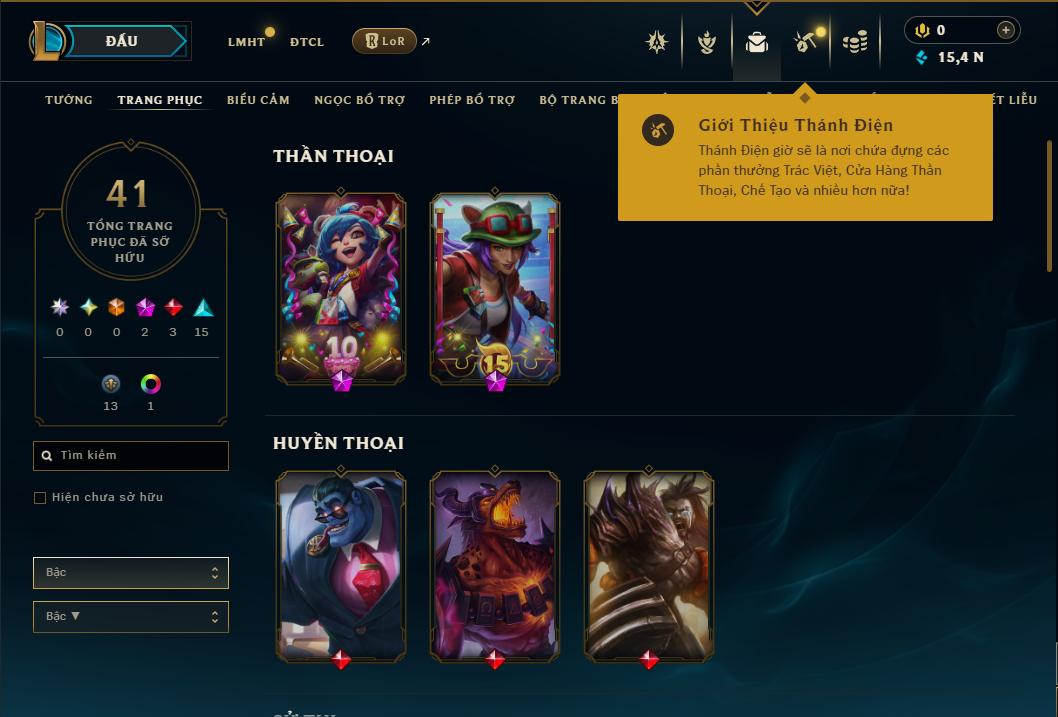Switch to the Tướng tab
The image size is (1058, 717).
(69, 100)
